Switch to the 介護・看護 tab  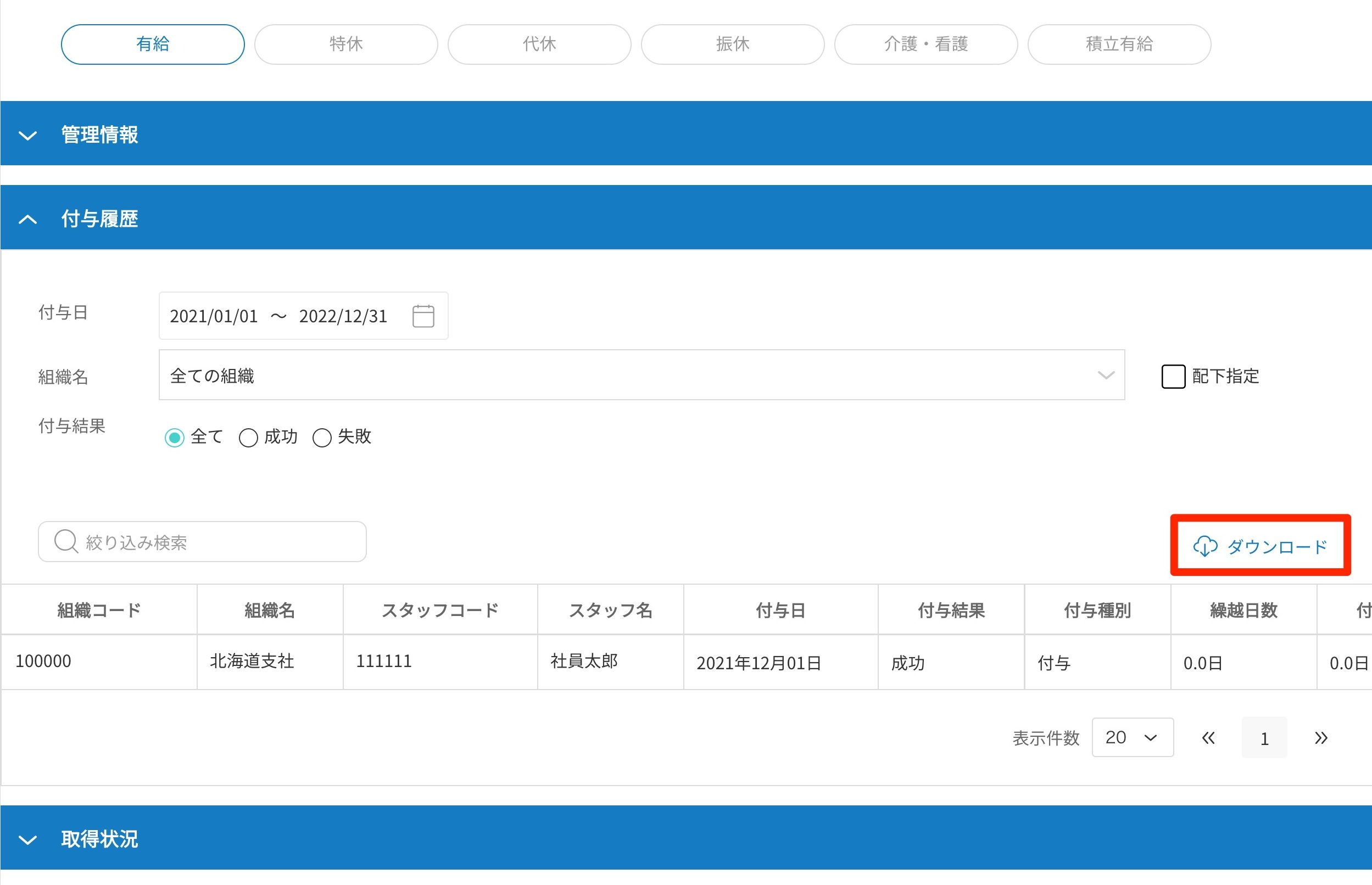[x=925, y=44]
